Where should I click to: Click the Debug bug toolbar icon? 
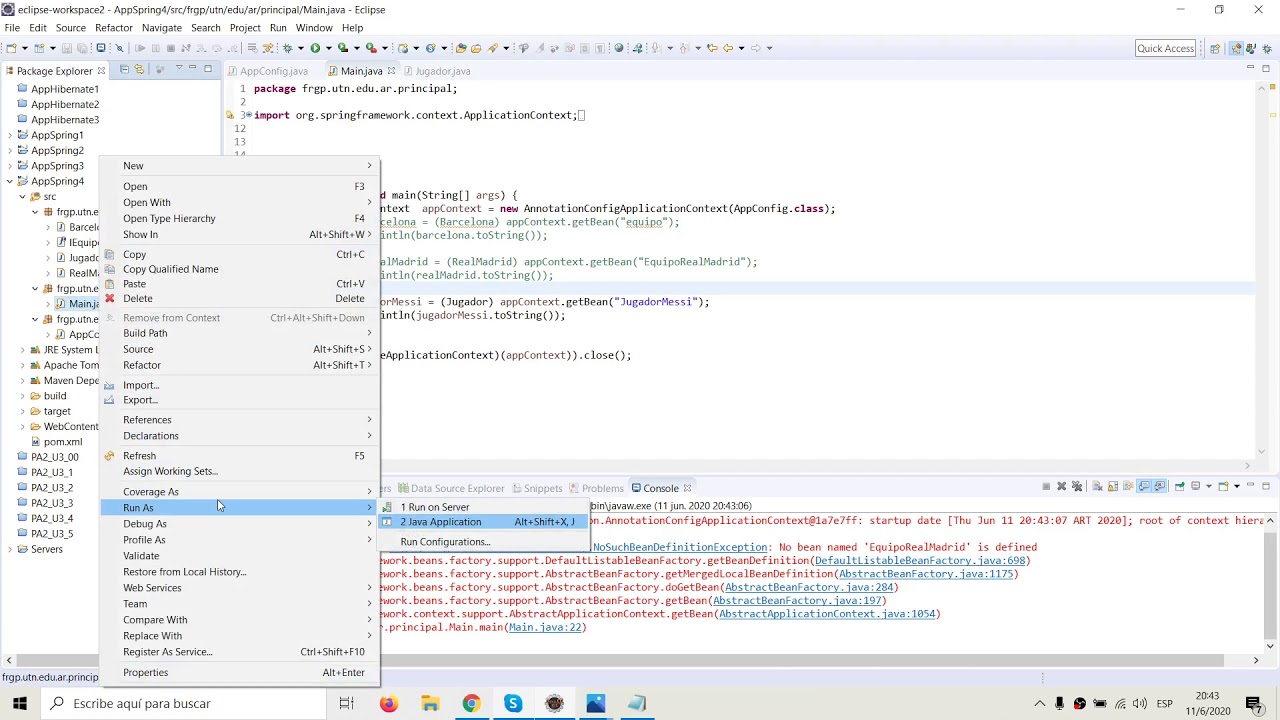click(287, 48)
